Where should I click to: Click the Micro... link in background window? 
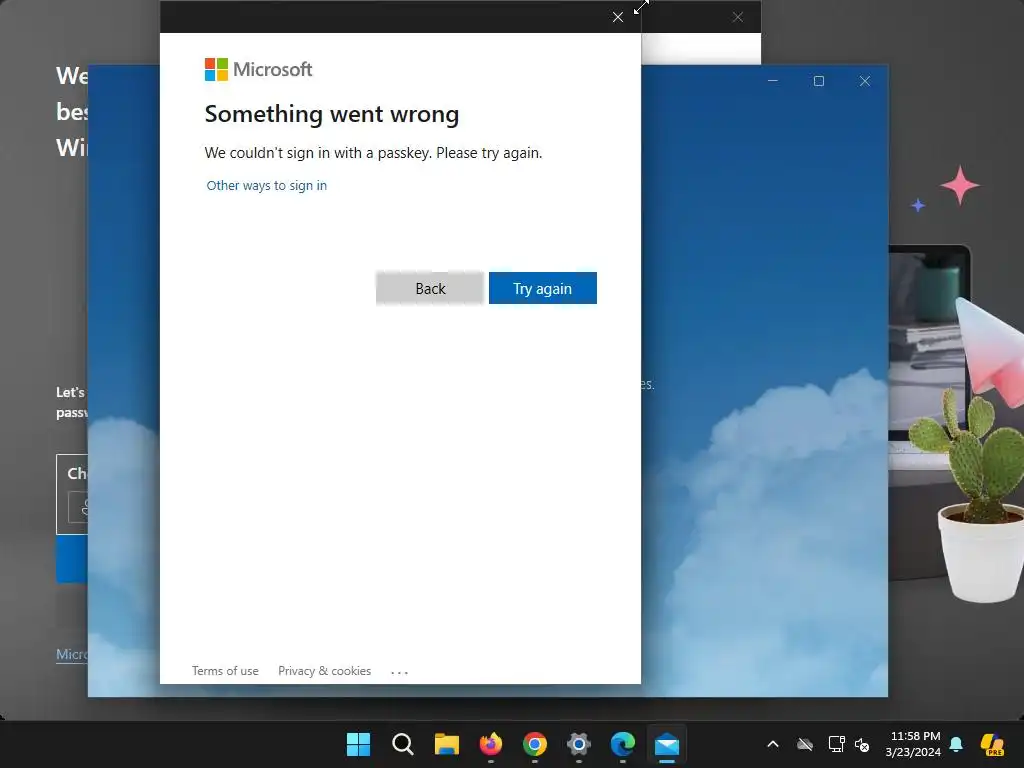[x=72, y=654]
